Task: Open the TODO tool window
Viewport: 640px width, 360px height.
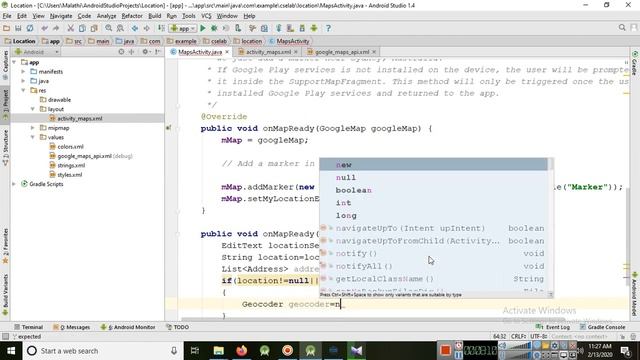Action: coord(177,327)
